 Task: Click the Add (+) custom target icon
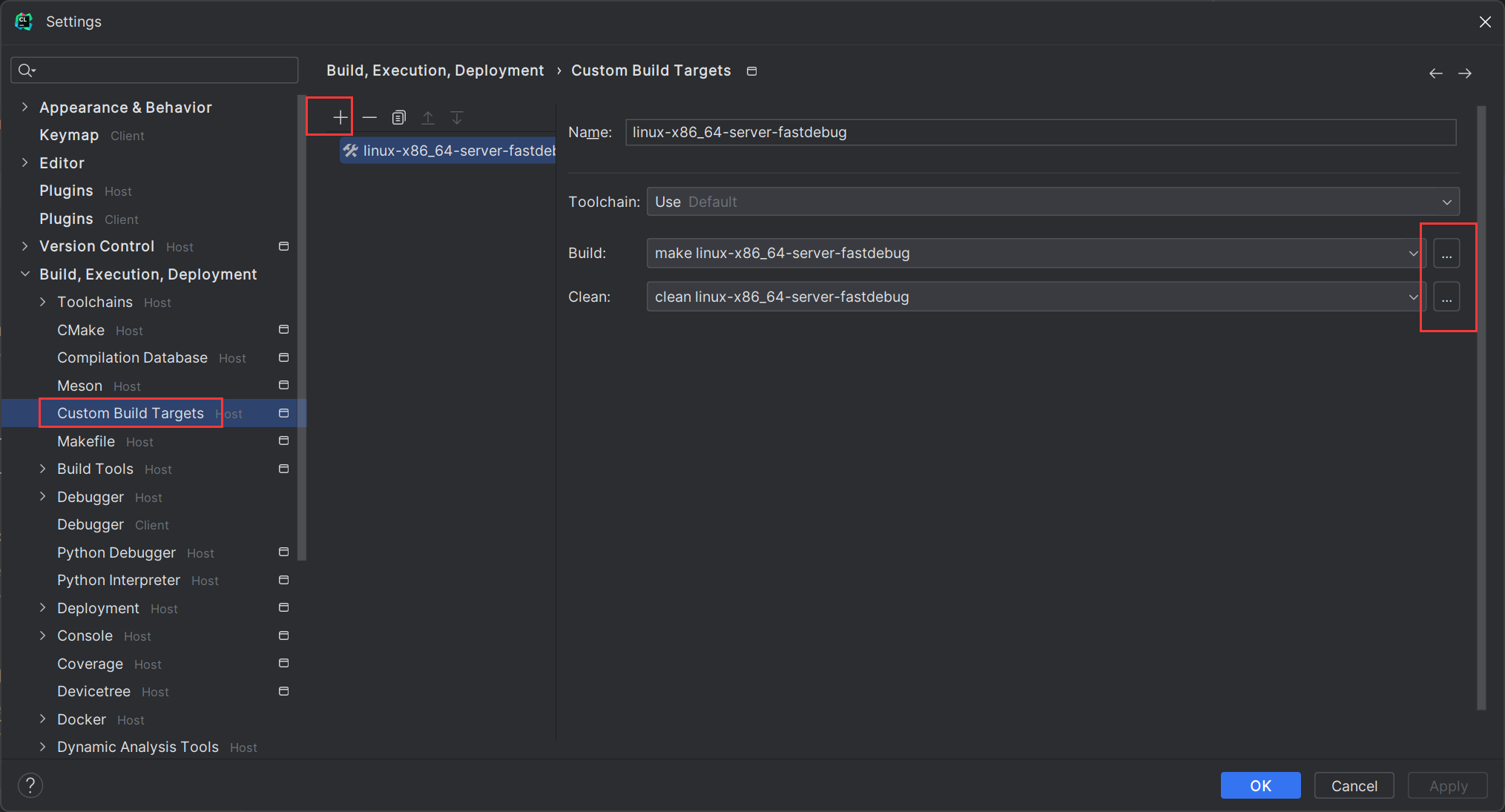[340, 117]
